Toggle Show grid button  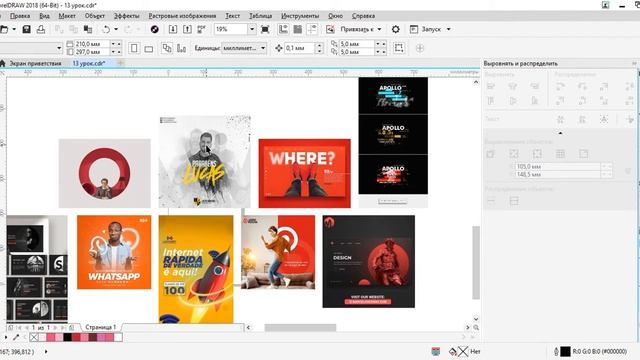point(298,29)
